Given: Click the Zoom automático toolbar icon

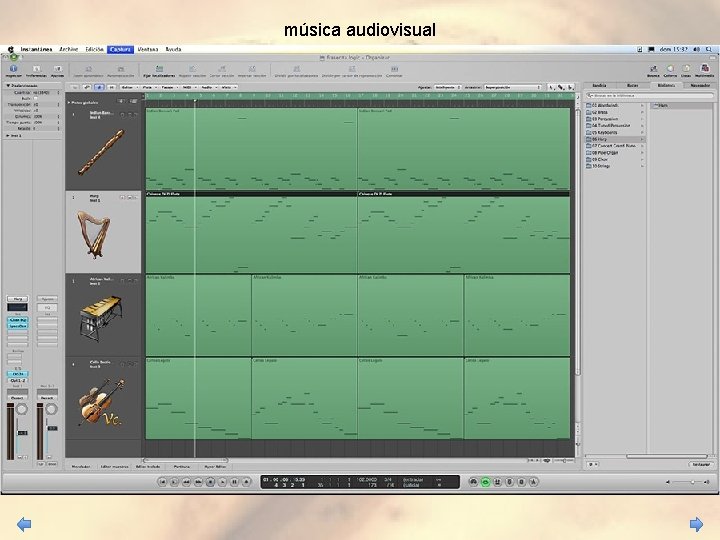Looking at the screenshot, I should click(x=88, y=69).
